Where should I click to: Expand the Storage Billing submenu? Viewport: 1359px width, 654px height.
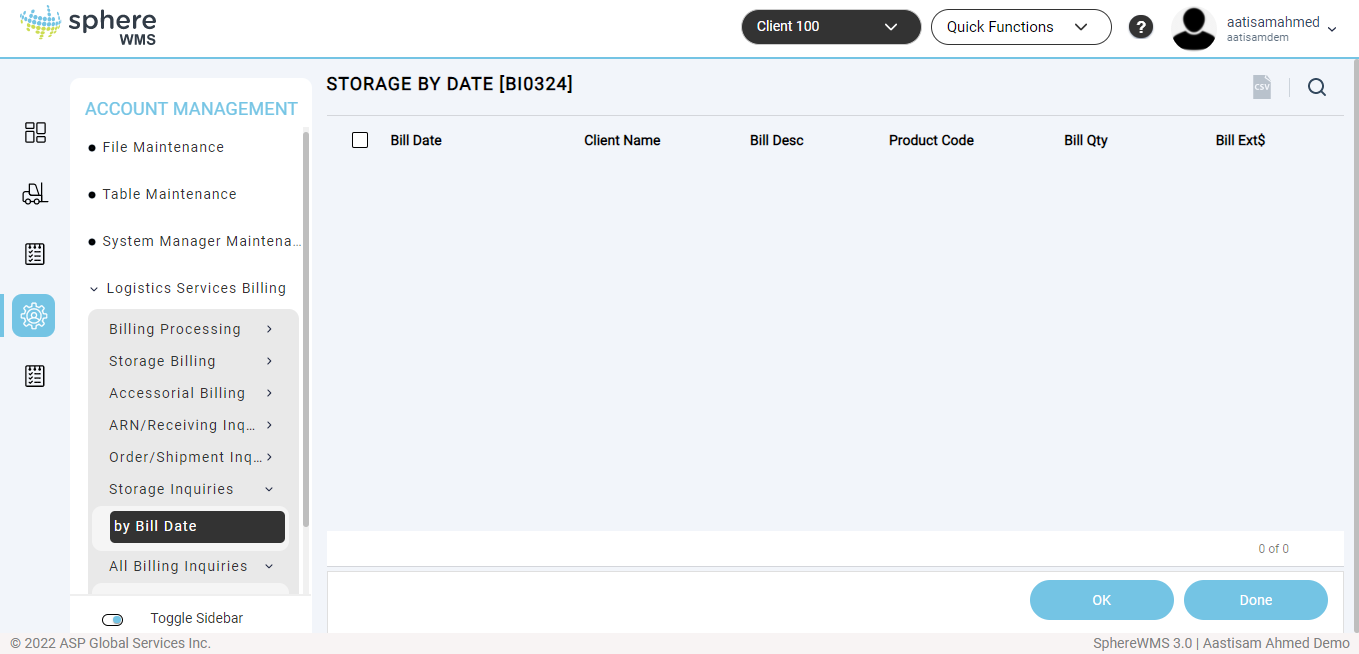[x=190, y=361]
